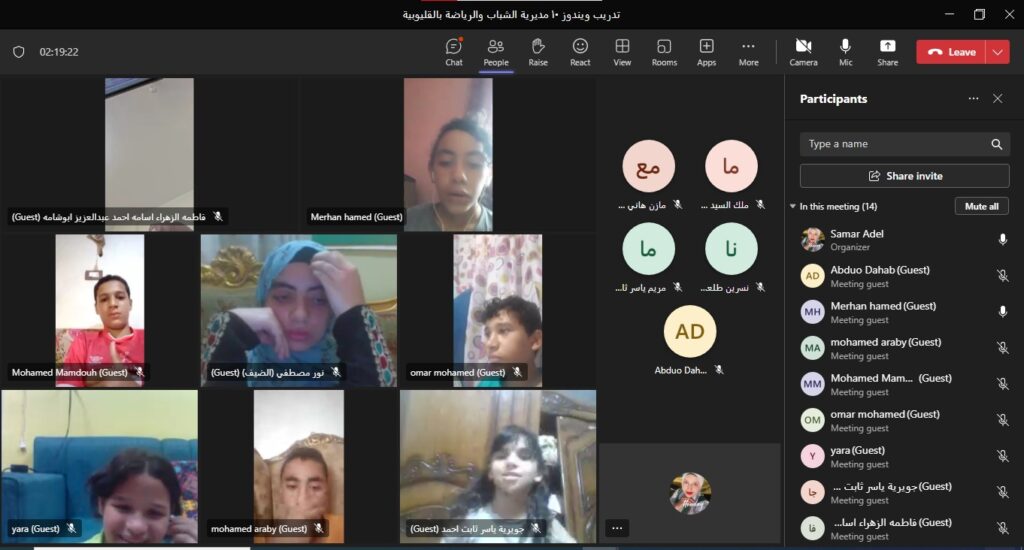Screen dimensions: 1024x550
Task: Toggle the Mic mute button
Action: point(845,52)
